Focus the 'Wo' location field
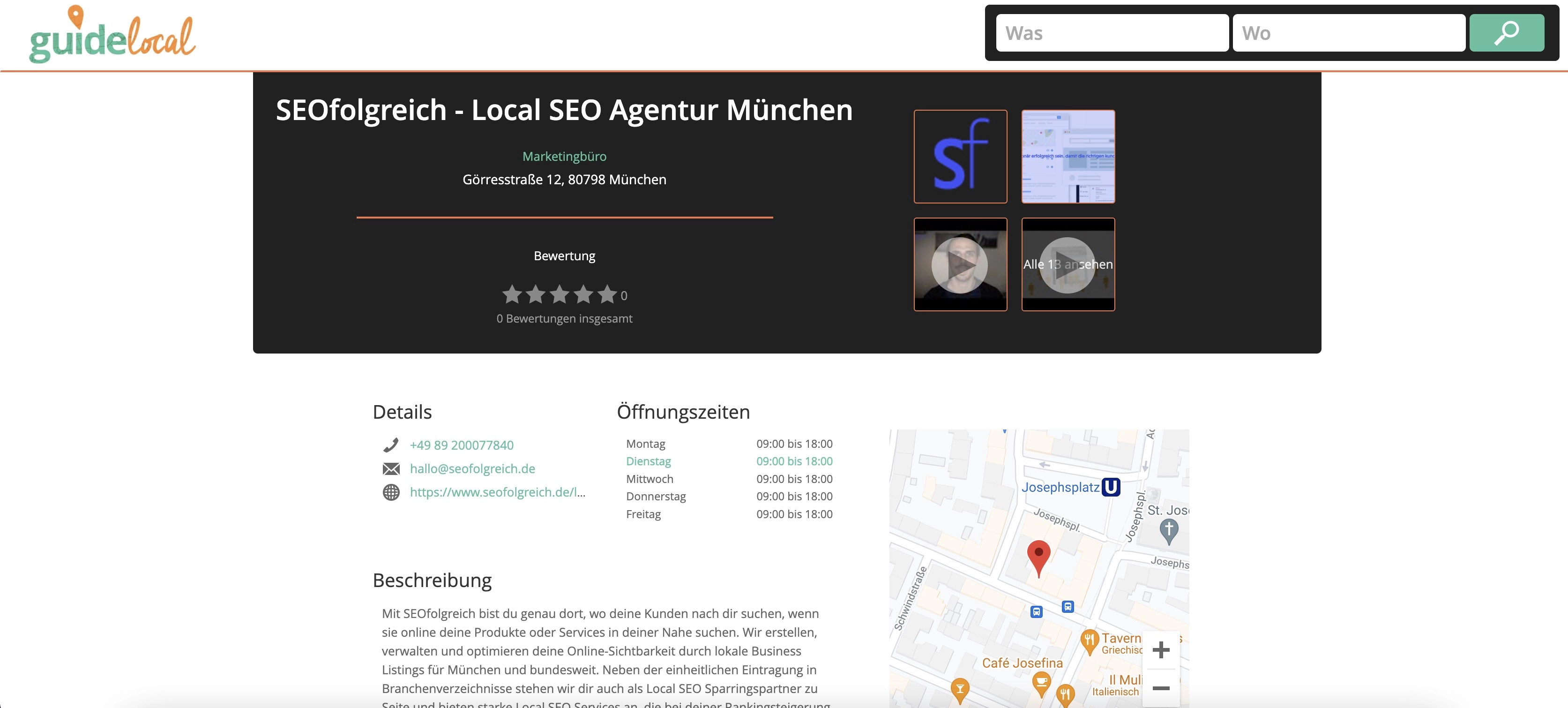Screen dimensions: 1568x708 coord(1349,33)
